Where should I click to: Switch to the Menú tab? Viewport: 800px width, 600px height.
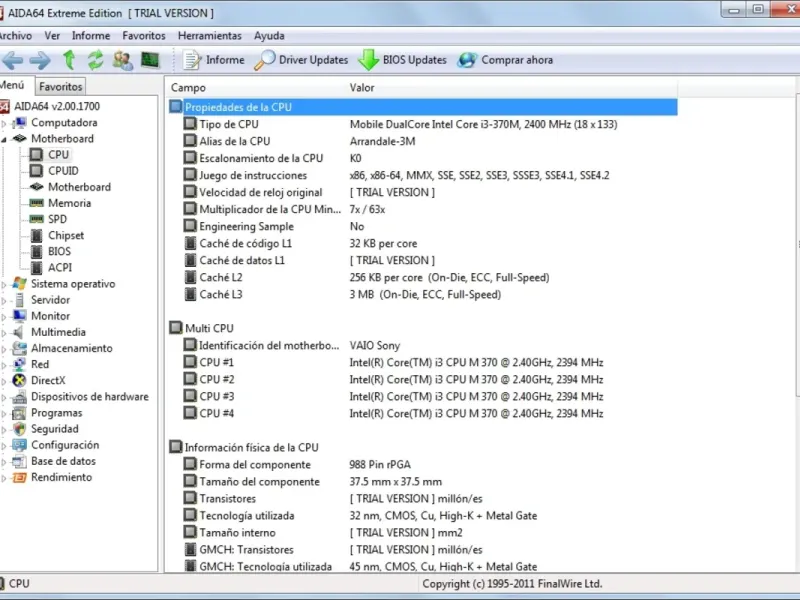(15, 85)
